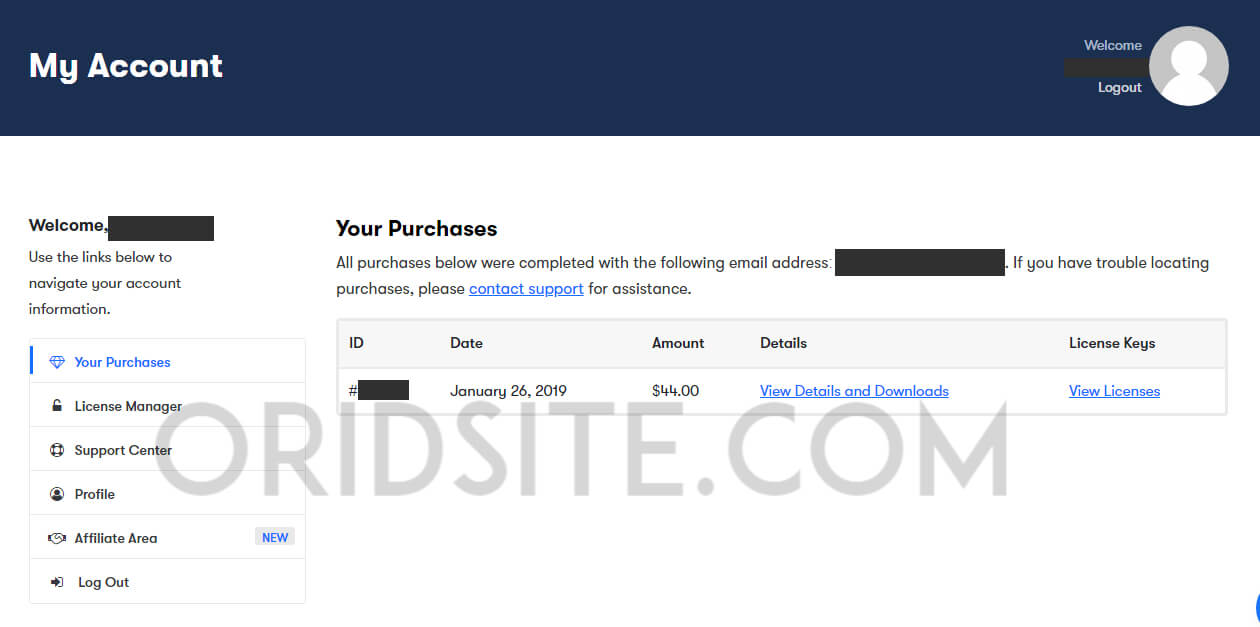Go to Support Center in sidebar

(168, 450)
